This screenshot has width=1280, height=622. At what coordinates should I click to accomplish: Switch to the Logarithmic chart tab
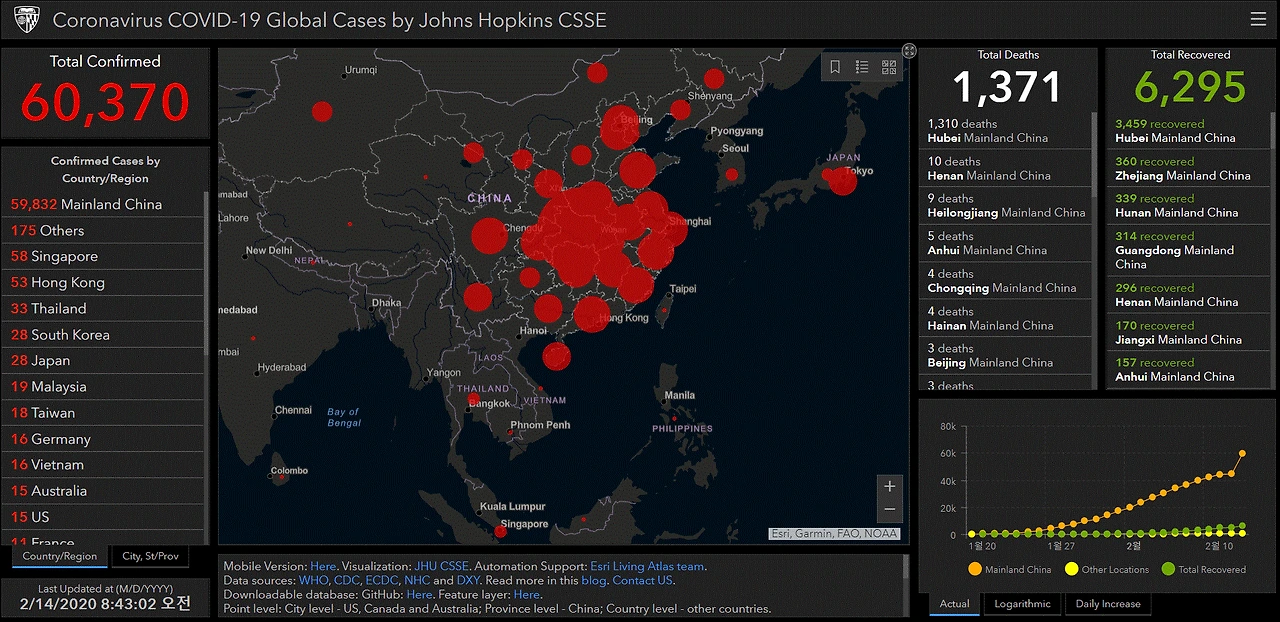[x=1022, y=604]
